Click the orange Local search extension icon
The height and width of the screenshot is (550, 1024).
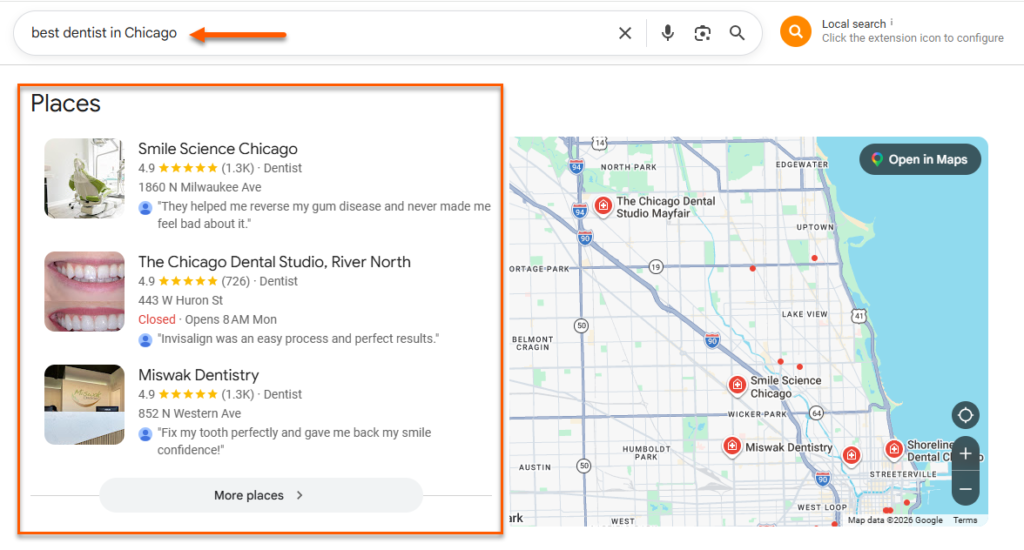[795, 31]
